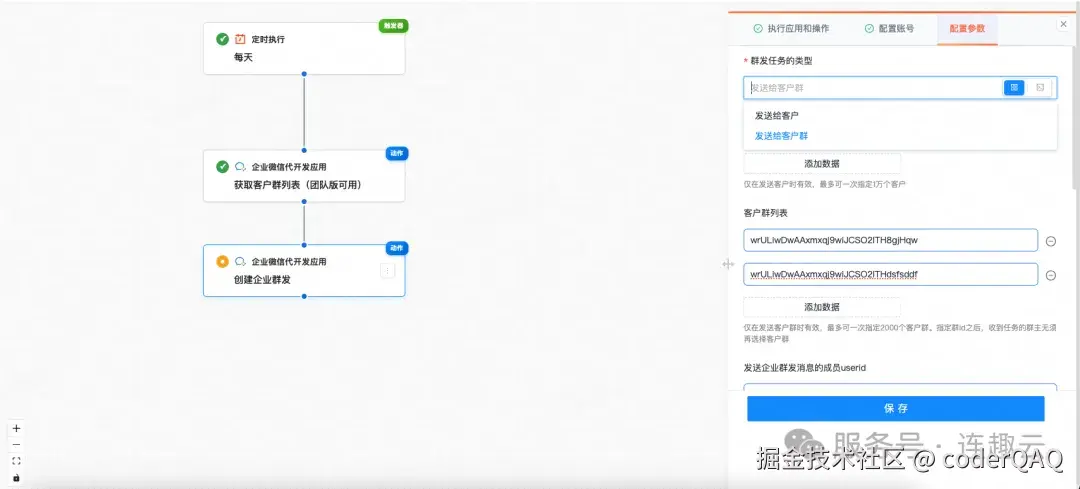This screenshot has height=489, width=1080.
Task: Edit the group ID ending in dsfsddf
Action: tap(891, 274)
